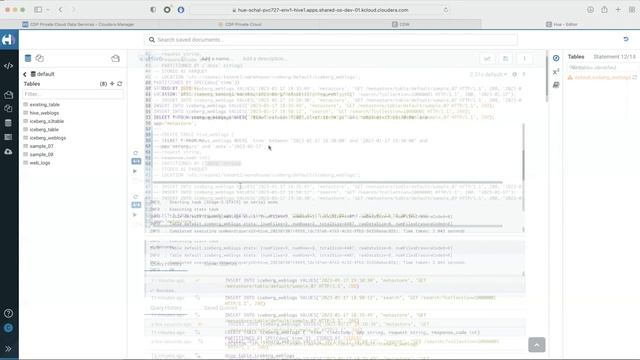This screenshot has height=360, width=640.
Task: Open a new Safari tab with plus
Action: [x=618, y=9]
